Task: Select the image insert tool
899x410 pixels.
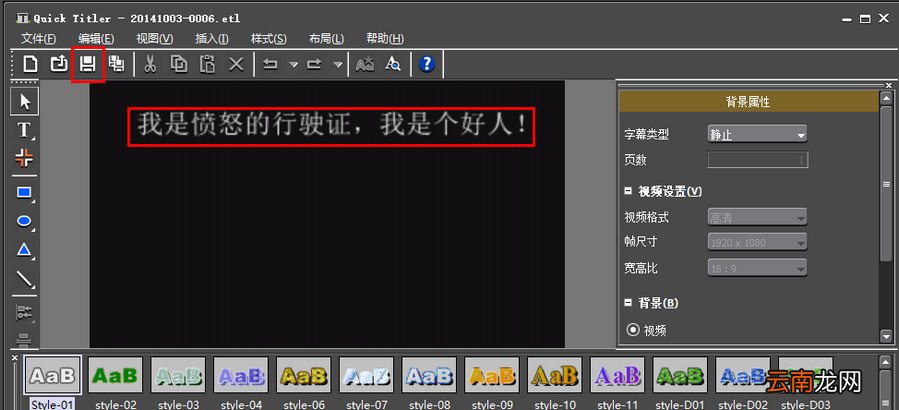Action: 25,158
